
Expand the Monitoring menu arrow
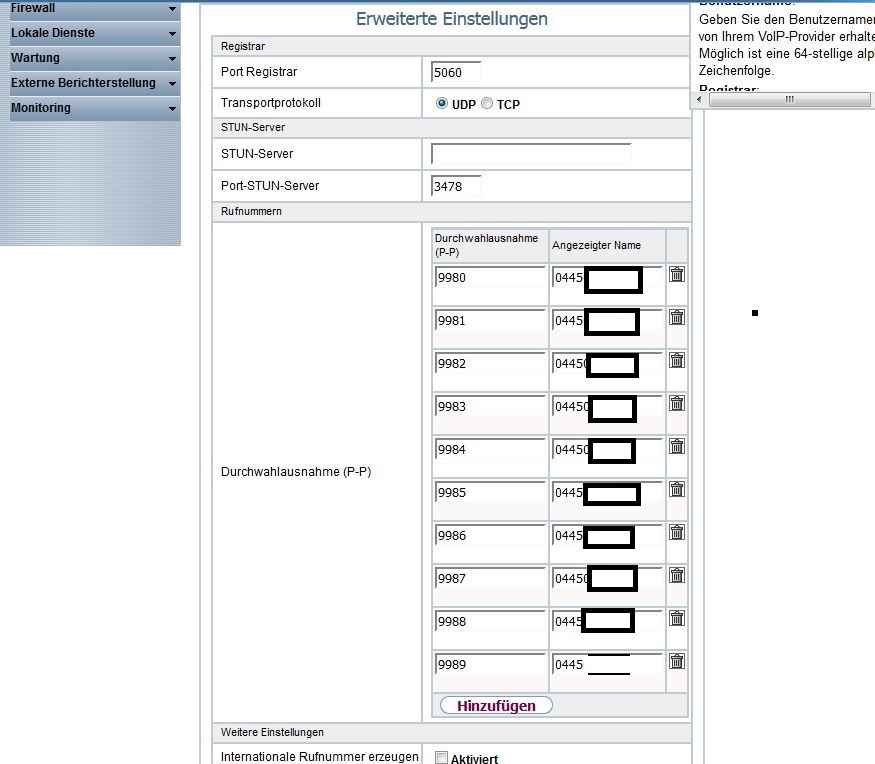[x=172, y=109]
